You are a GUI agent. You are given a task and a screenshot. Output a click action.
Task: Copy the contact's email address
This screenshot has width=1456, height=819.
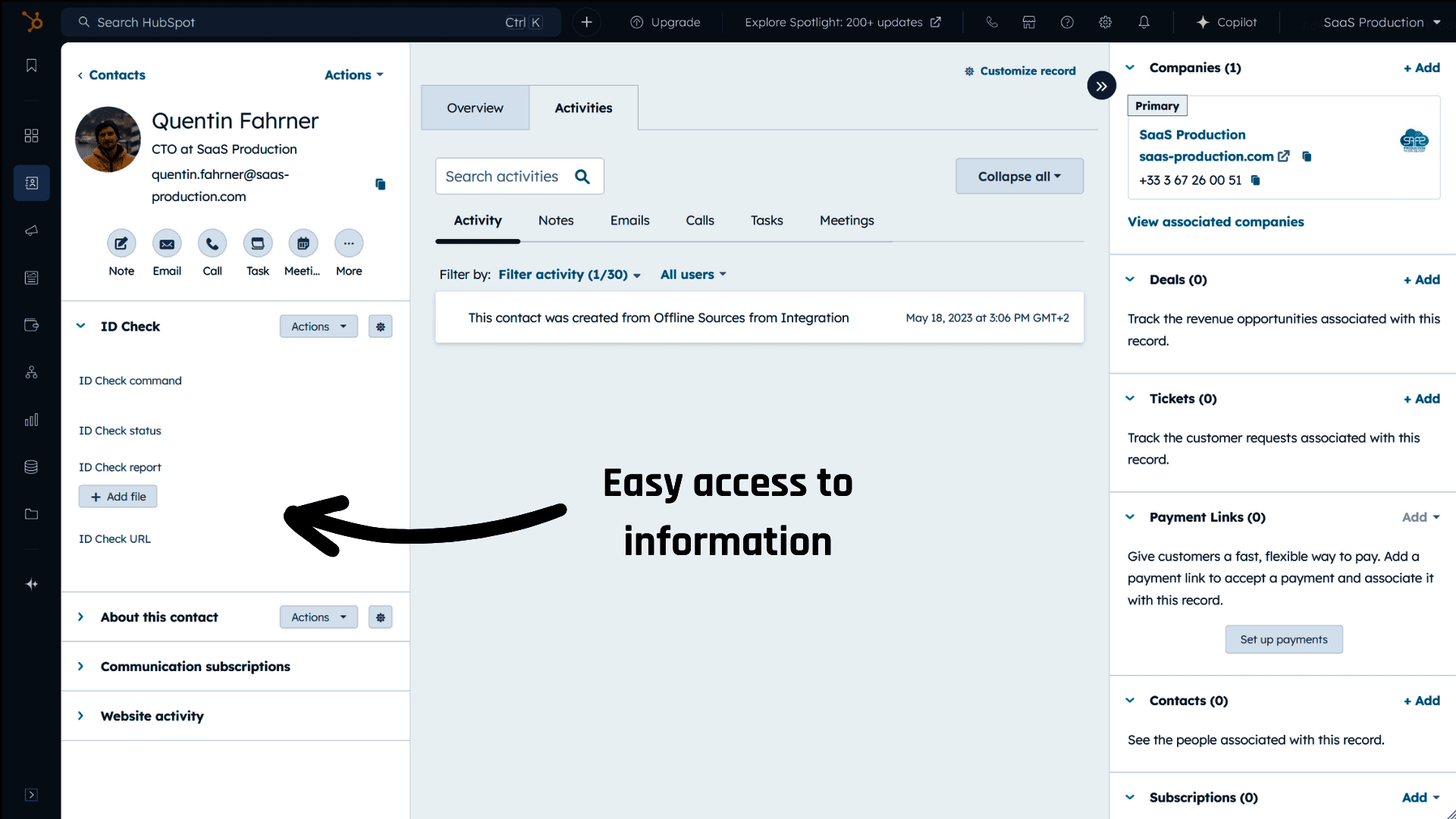(x=381, y=184)
